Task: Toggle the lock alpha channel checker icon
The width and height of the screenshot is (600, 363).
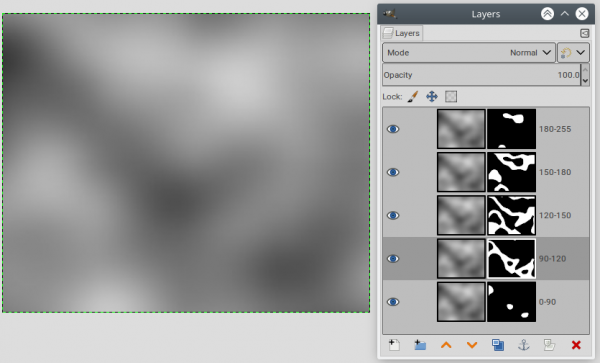Action: point(451,96)
